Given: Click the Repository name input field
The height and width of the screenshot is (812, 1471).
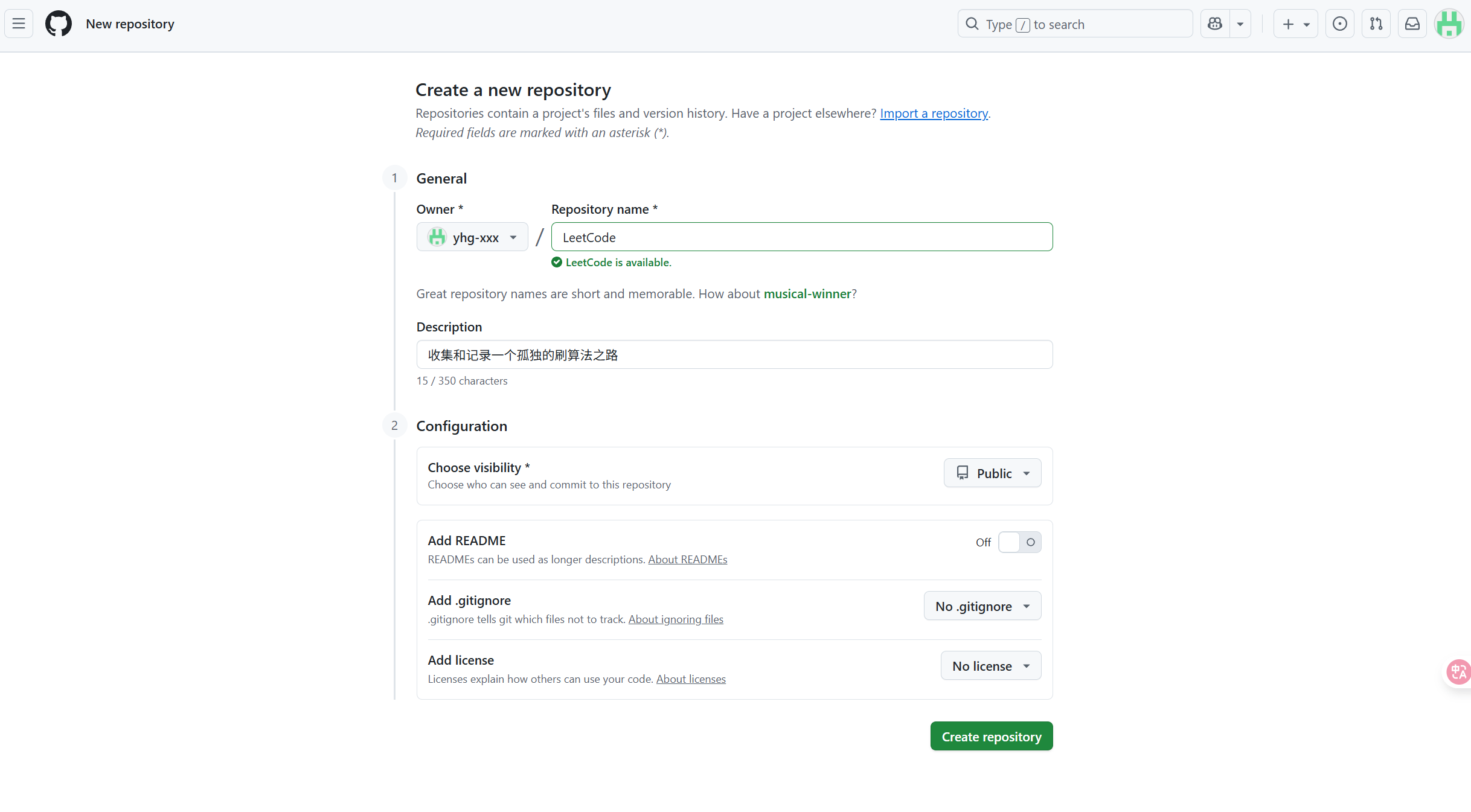Looking at the screenshot, I should click(x=801, y=237).
